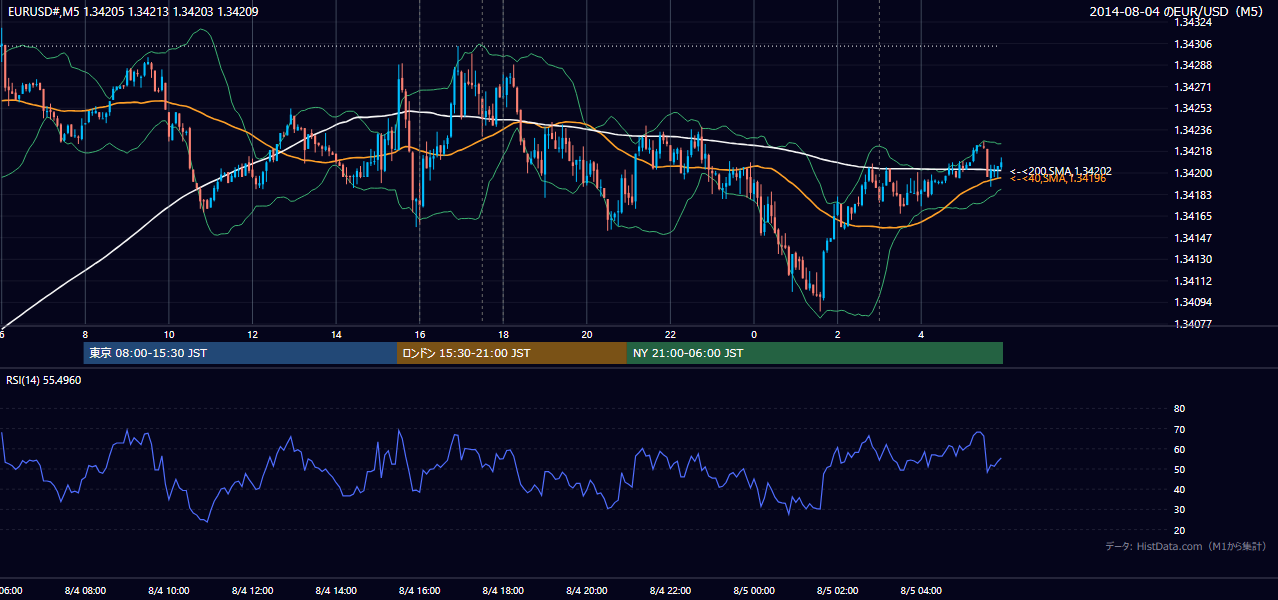Click the 1.34306 price axis label

click(1193, 44)
